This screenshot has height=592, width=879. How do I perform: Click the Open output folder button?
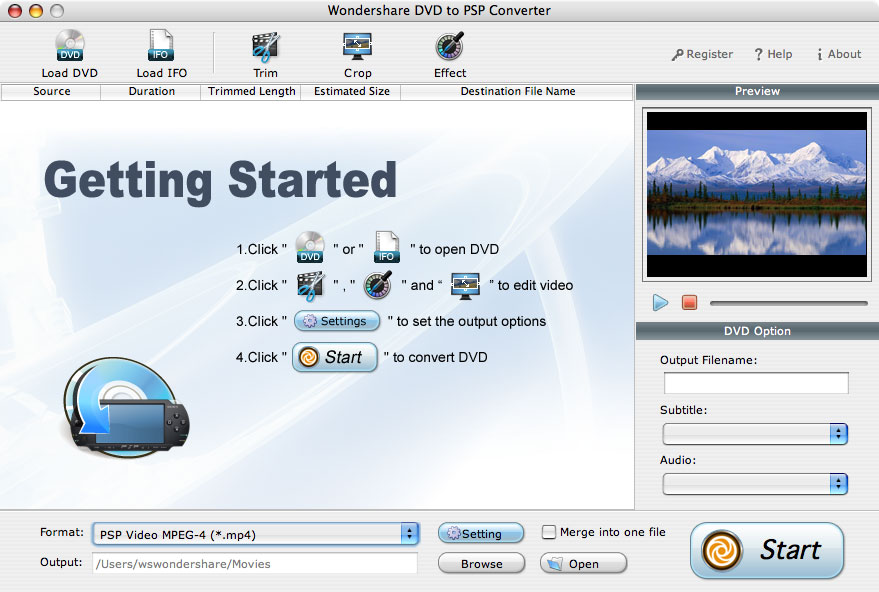(x=583, y=564)
